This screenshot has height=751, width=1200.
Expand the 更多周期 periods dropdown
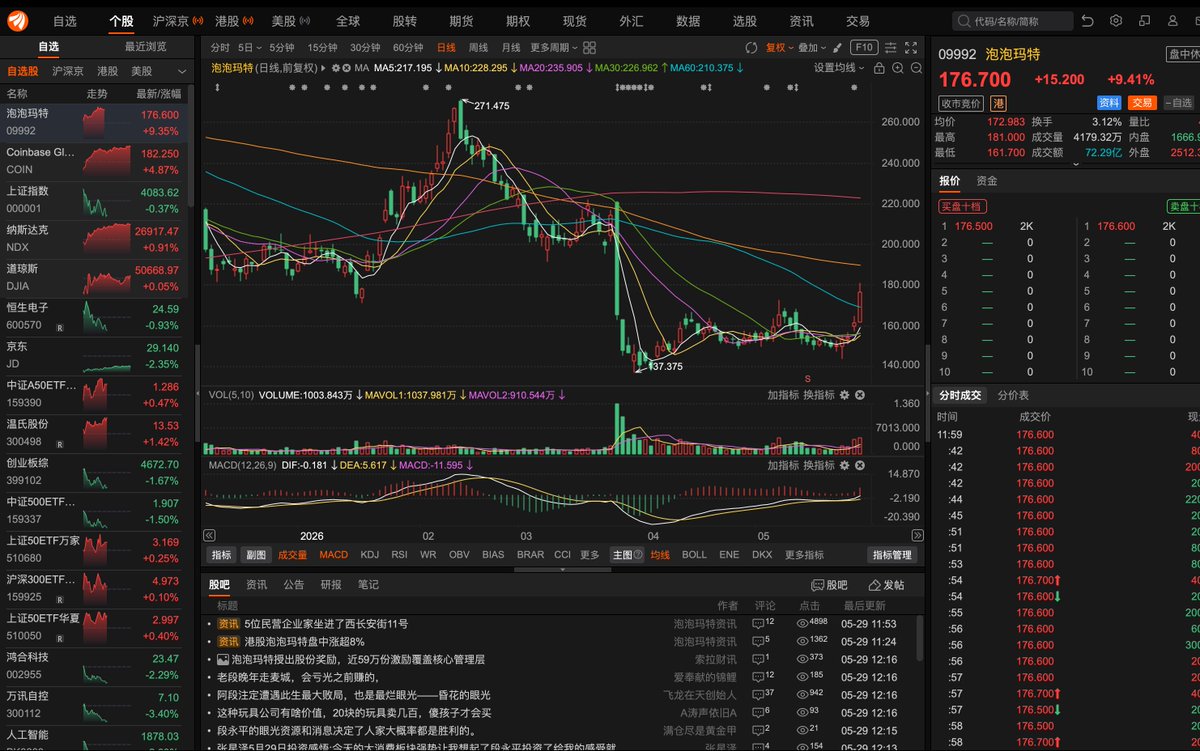[554, 47]
